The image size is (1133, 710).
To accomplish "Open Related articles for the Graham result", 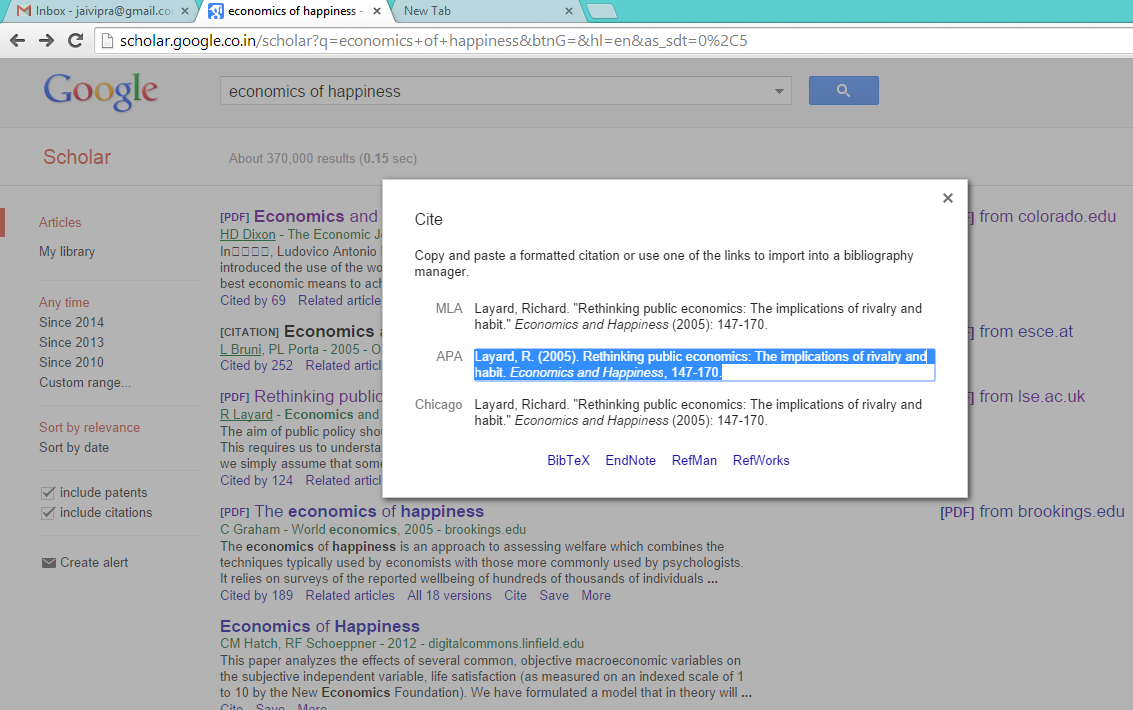I will click(x=350, y=596).
